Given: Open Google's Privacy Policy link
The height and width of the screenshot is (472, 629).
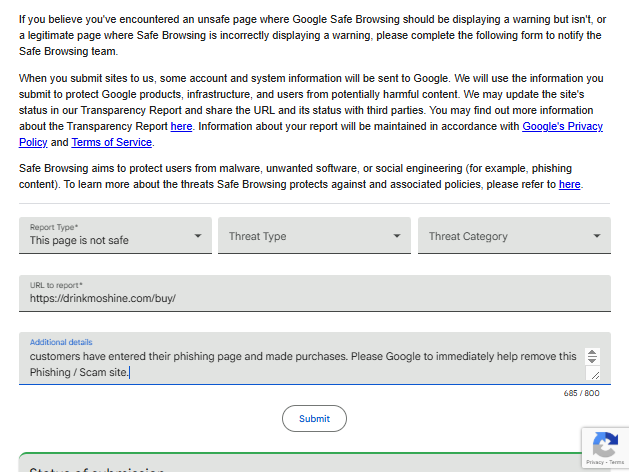Looking at the screenshot, I should point(562,127).
